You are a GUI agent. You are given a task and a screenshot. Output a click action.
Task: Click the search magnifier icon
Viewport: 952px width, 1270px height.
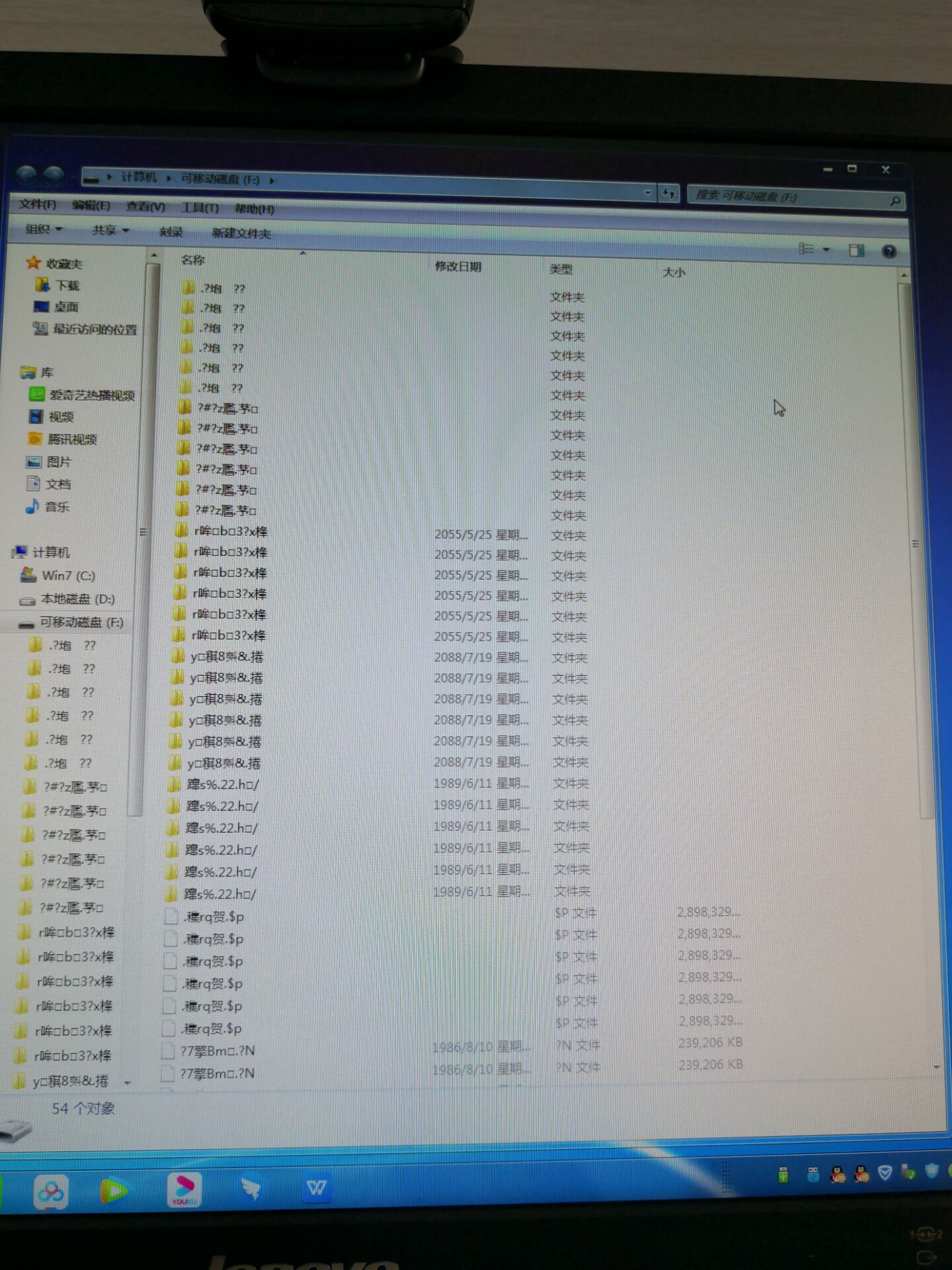(894, 201)
